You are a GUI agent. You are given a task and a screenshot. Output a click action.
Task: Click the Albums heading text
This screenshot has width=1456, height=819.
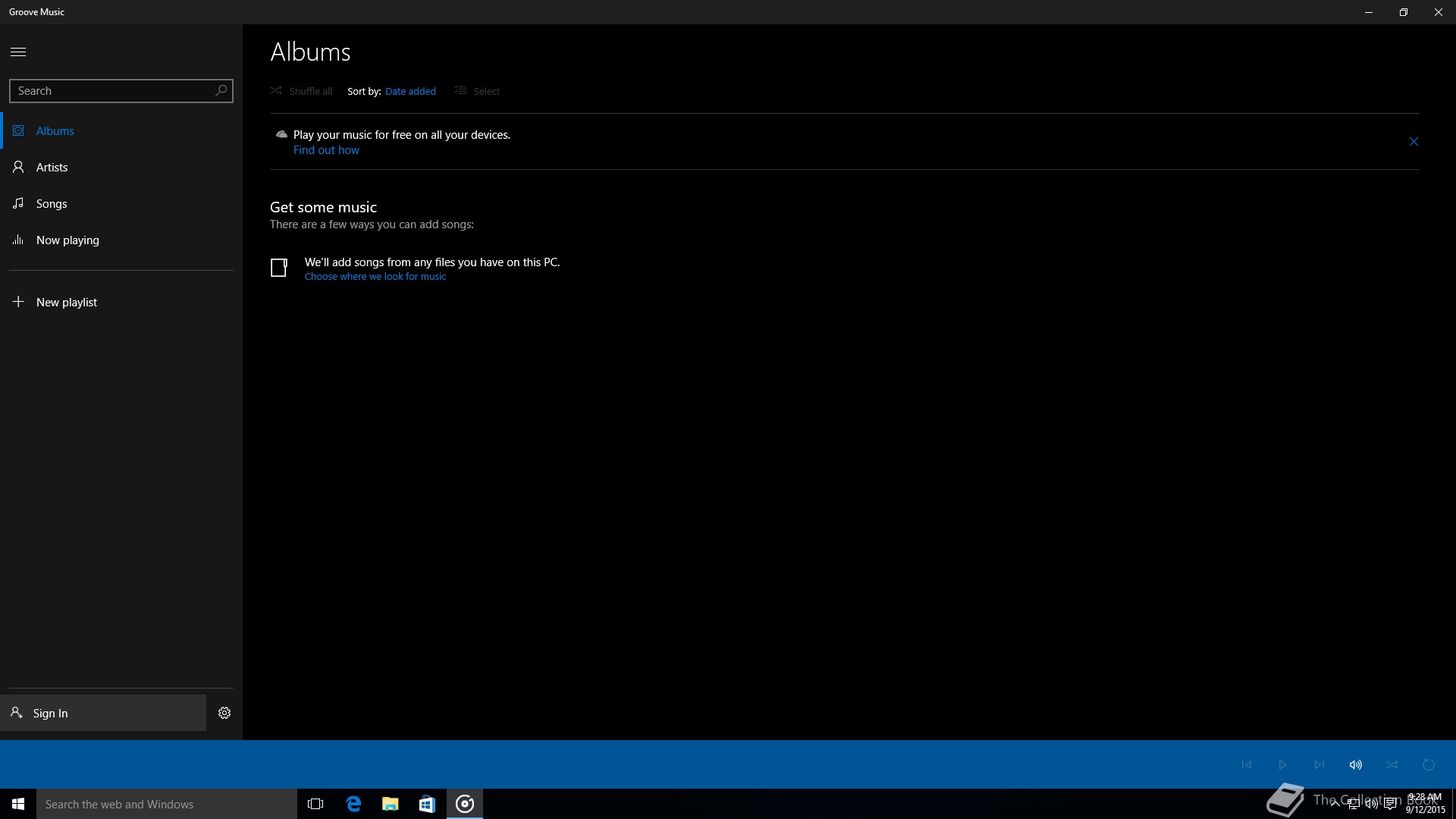coord(310,52)
